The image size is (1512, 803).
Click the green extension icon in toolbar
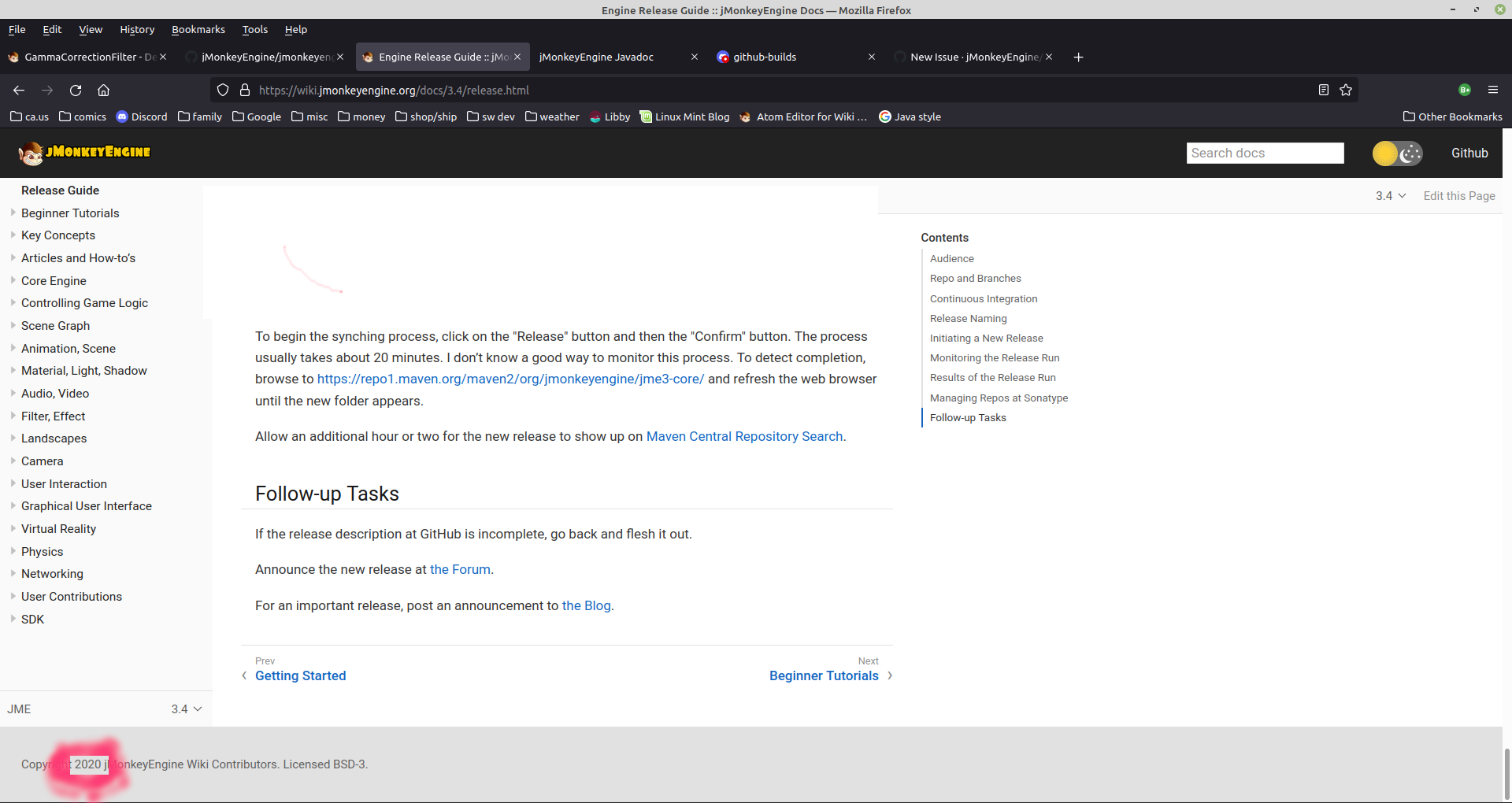1465,90
